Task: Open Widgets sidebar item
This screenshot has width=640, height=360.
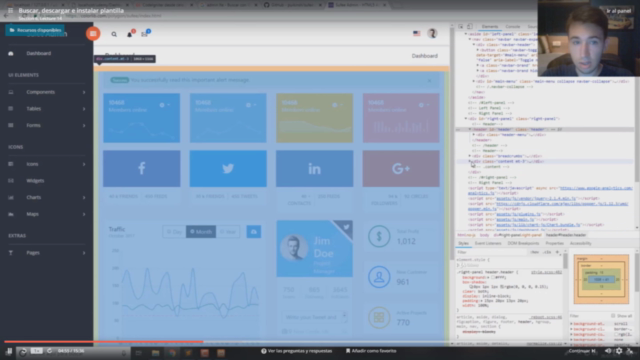Action: point(35,181)
